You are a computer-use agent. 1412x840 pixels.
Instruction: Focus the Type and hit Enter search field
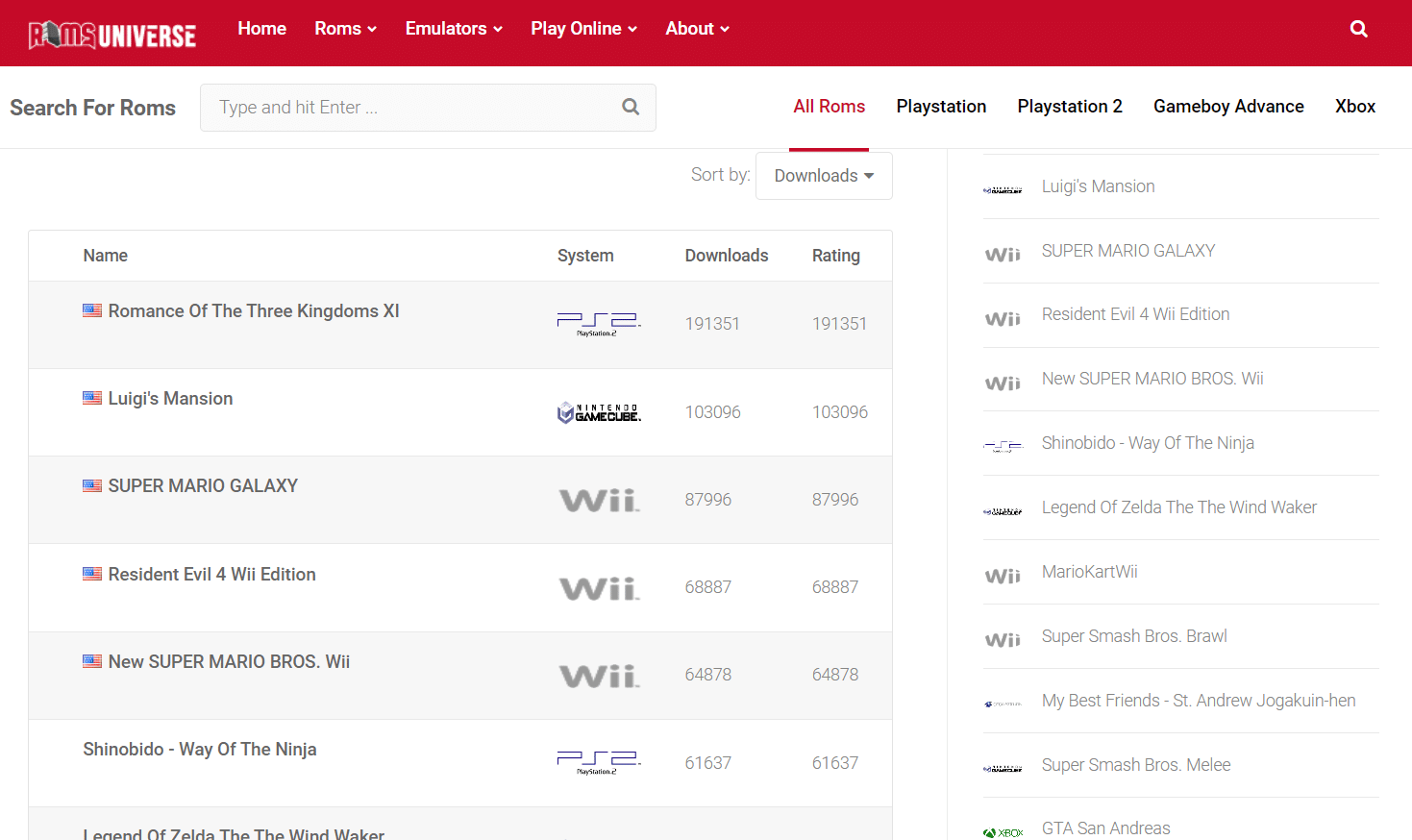[x=428, y=108]
